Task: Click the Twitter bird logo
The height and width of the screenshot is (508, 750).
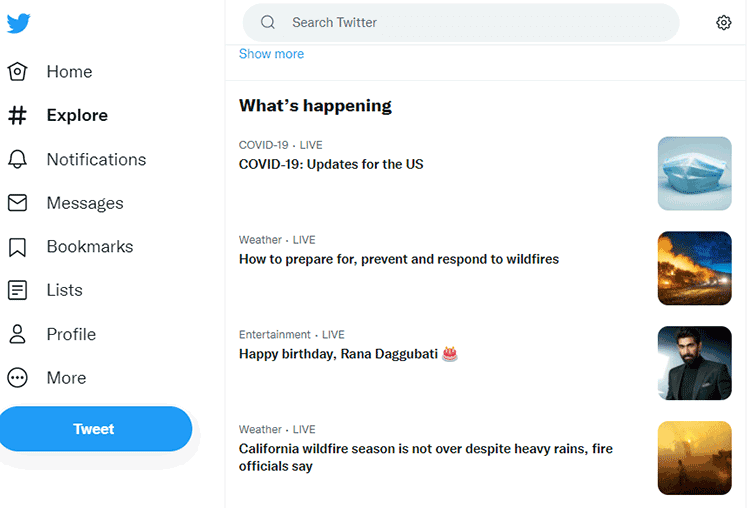Action: [19, 23]
